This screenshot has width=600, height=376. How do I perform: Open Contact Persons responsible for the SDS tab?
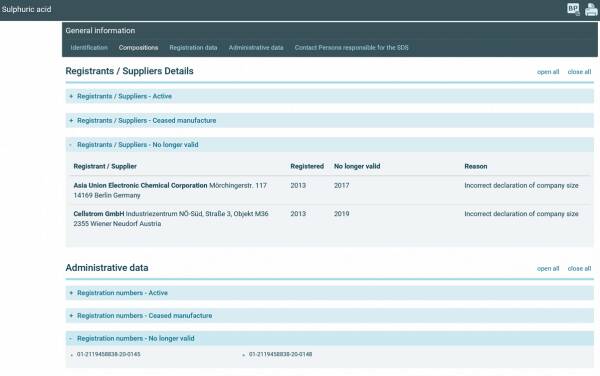tap(351, 47)
